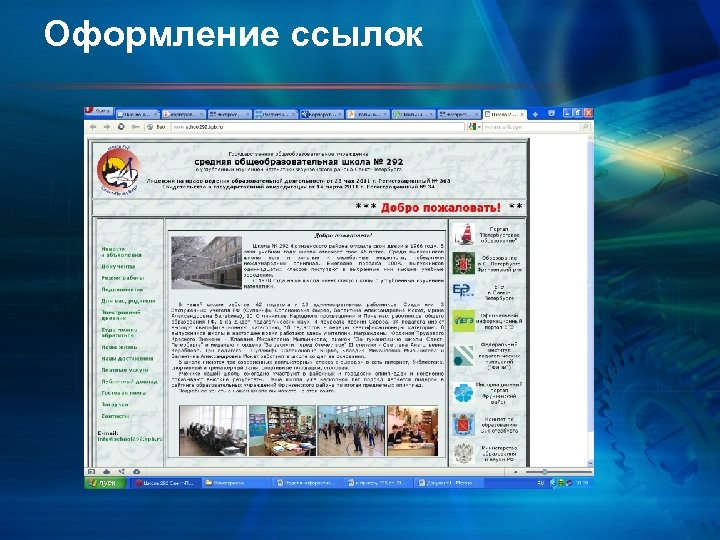Click the striped pedagogical institute logo
Screen dimensions: 720x540
coord(463,356)
